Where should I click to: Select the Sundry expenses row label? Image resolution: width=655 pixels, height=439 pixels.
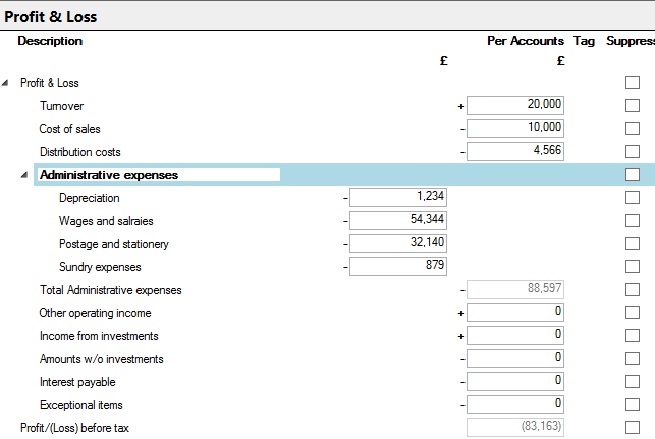tap(100, 267)
